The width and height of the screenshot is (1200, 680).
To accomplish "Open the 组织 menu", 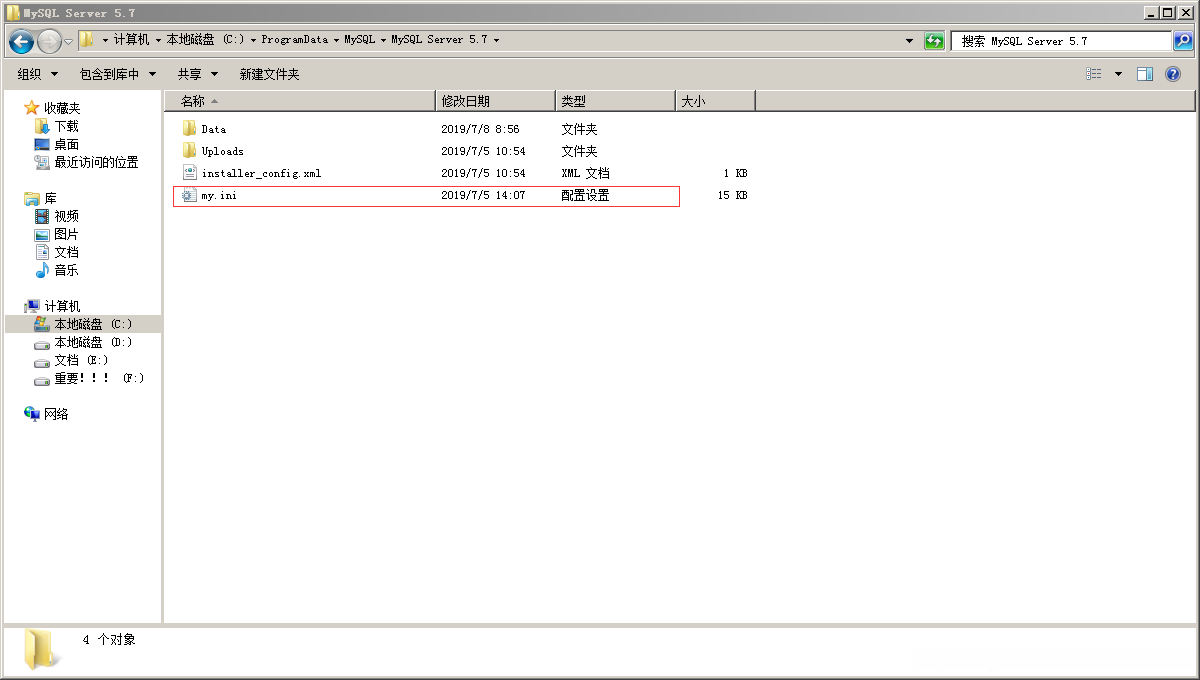I will coord(38,74).
